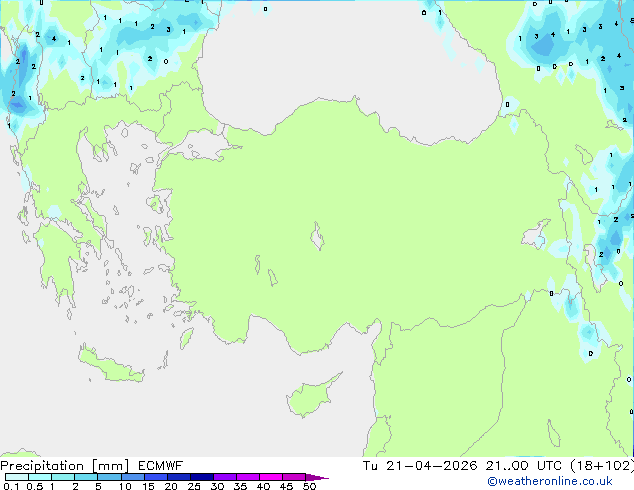
Task: Click the 'UTC' label in the footer
Action: [x=549, y=466]
